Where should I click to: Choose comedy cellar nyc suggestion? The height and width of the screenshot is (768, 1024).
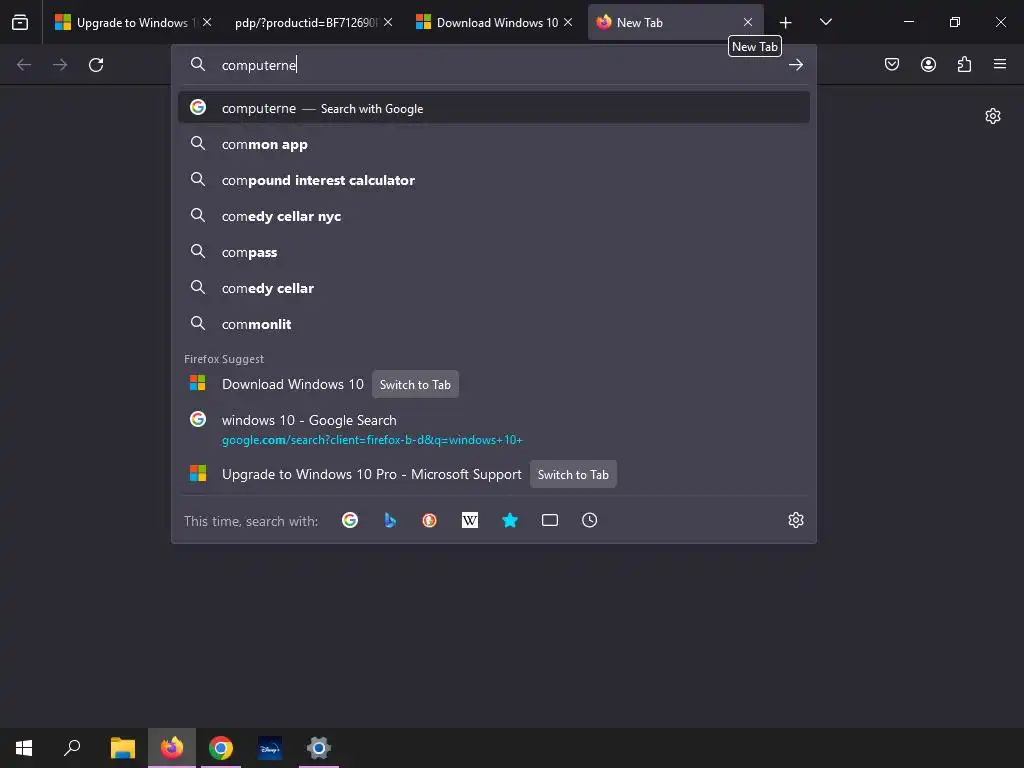(x=494, y=216)
